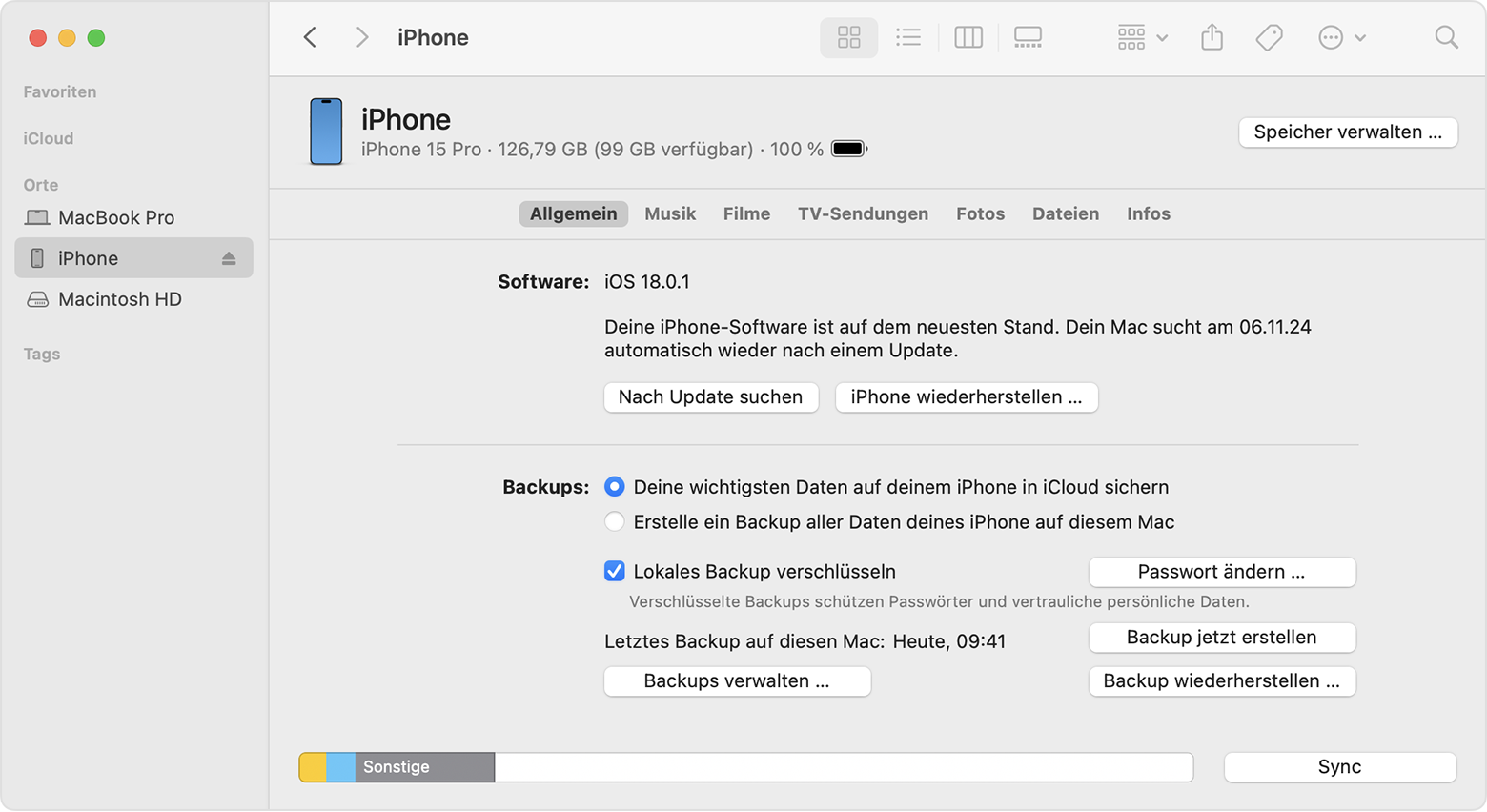The image size is (1487, 812).
Task: Switch to the Fotos tab
Action: (980, 213)
